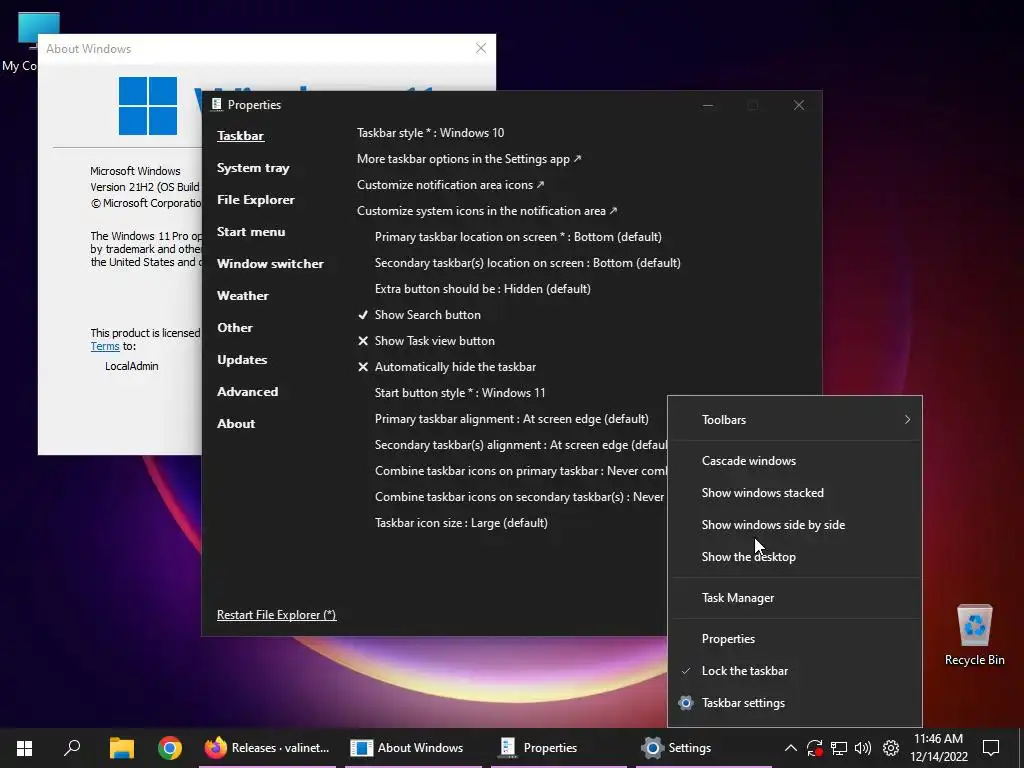Expand Toolbars submenu in context menu

pos(795,420)
